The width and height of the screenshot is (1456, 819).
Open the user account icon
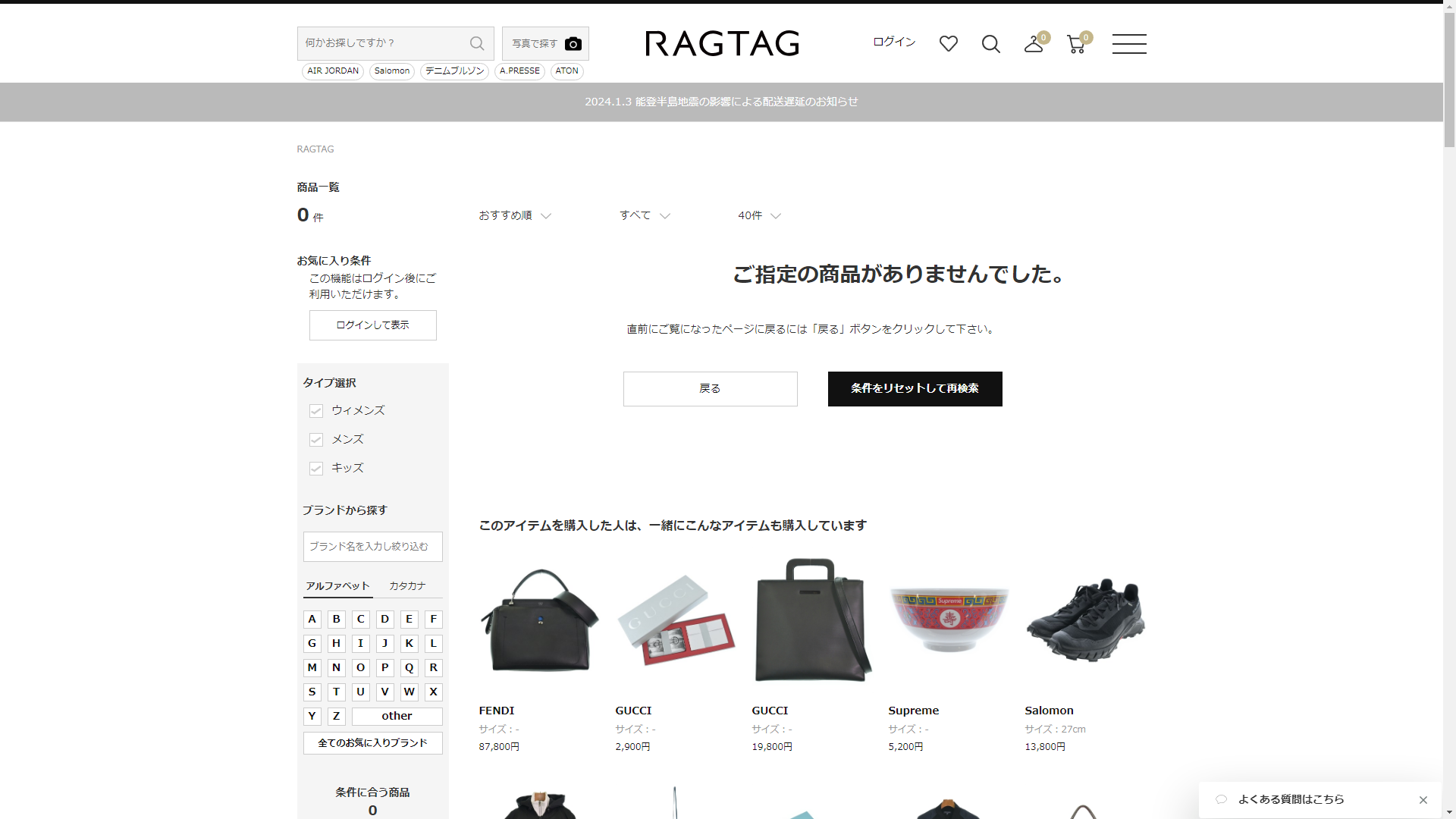pyautogui.click(x=1033, y=44)
